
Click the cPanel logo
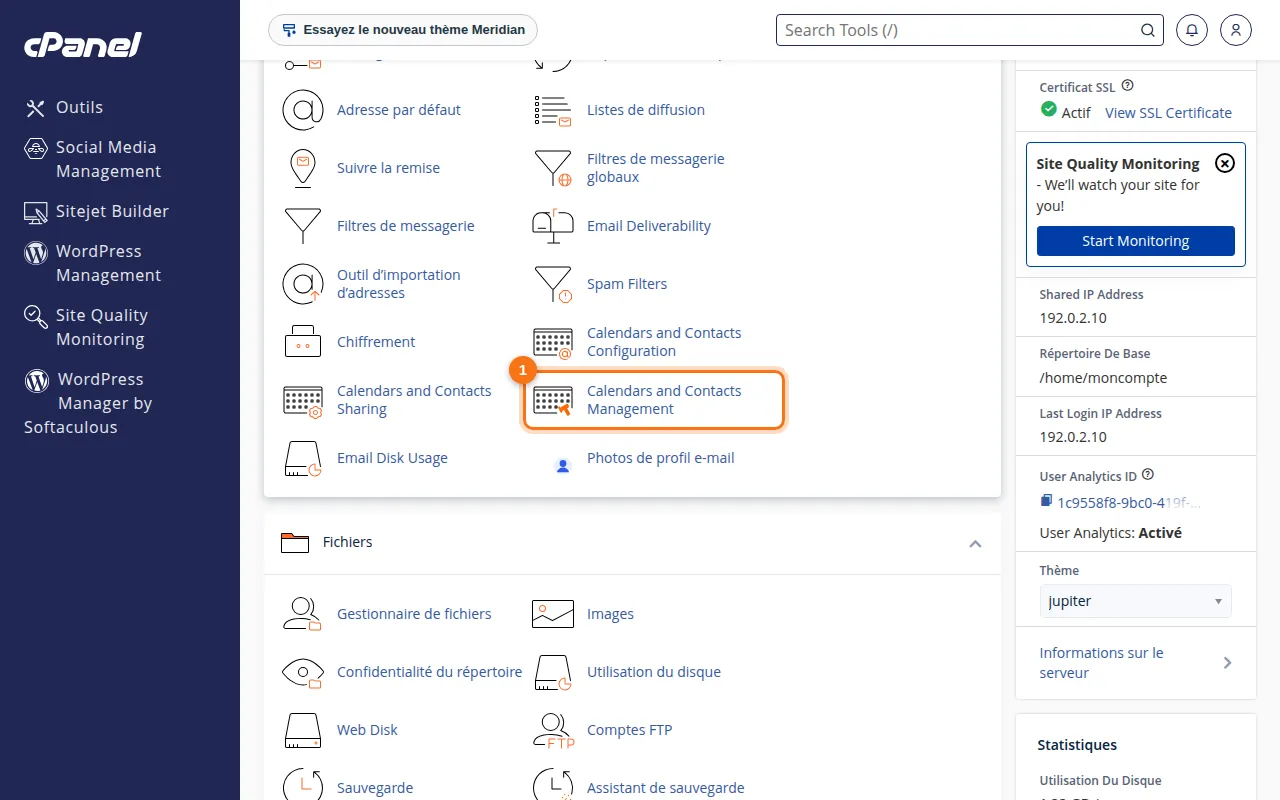(x=83, y=45)
